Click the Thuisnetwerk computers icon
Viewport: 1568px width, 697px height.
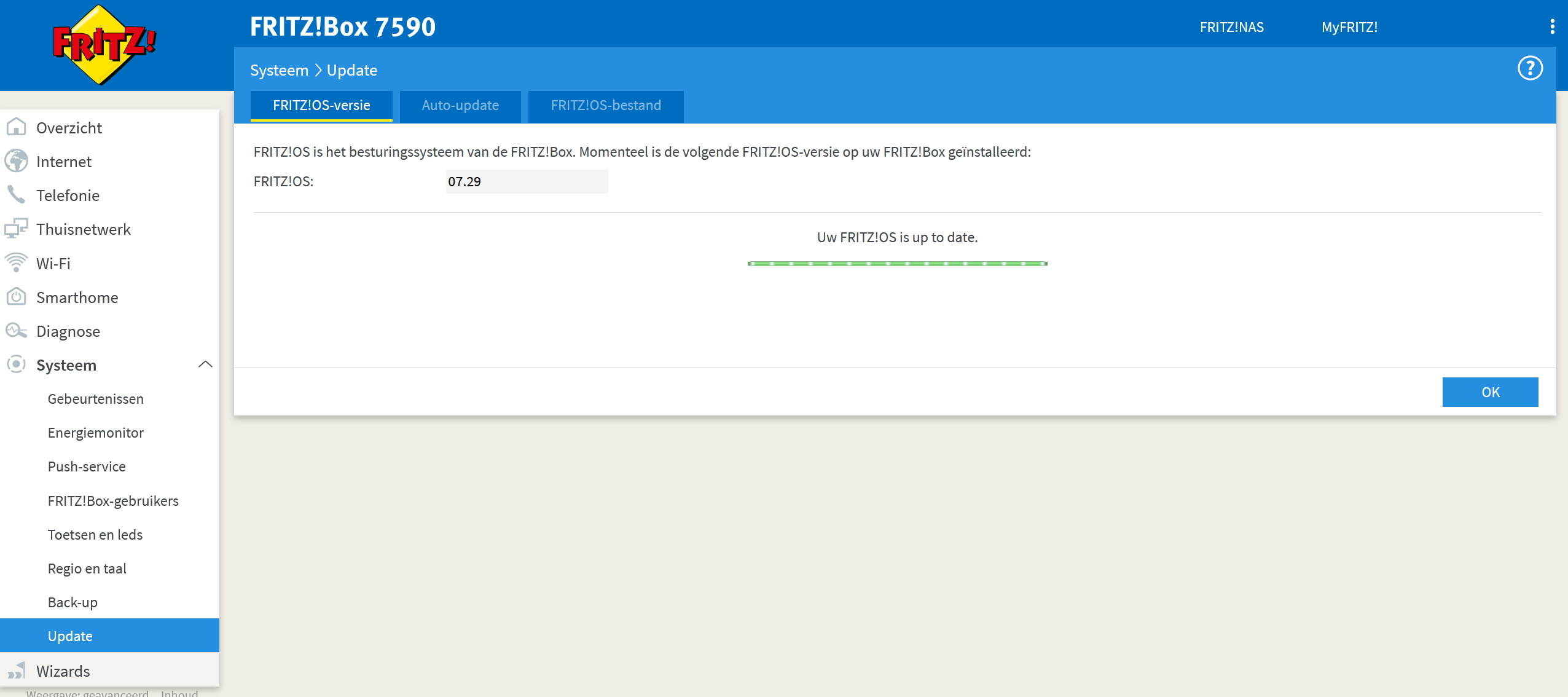pos(16,229)
